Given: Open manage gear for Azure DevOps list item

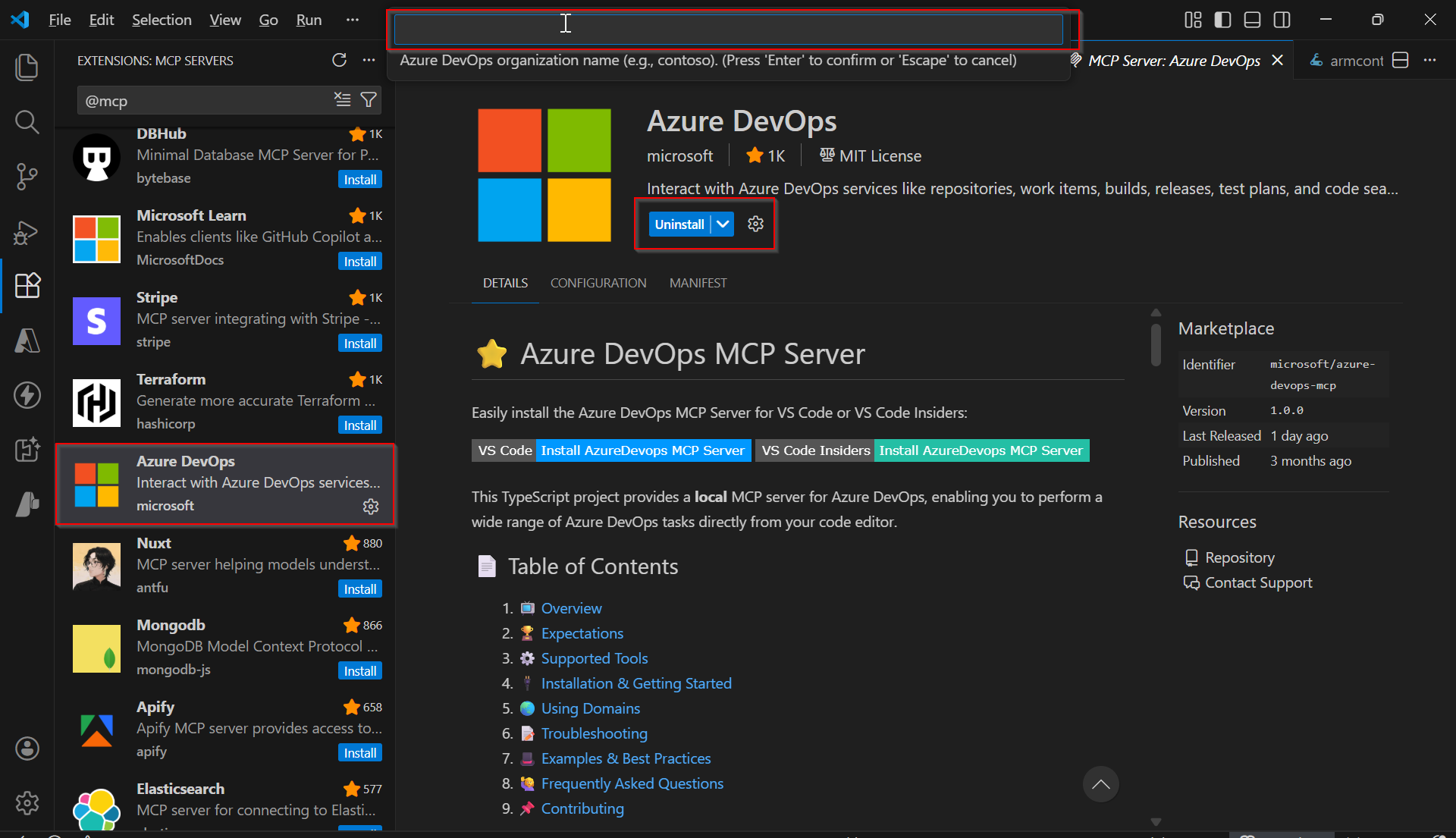Looking at the screenshot, I should 371,506.
